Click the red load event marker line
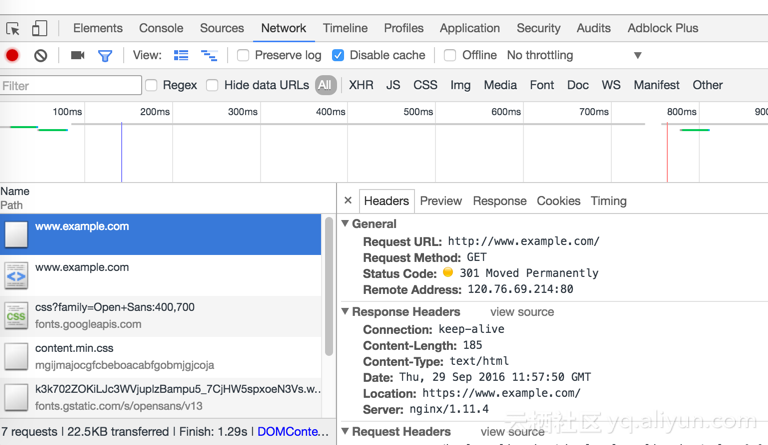The image size is (768, 445). pos(667,152)
